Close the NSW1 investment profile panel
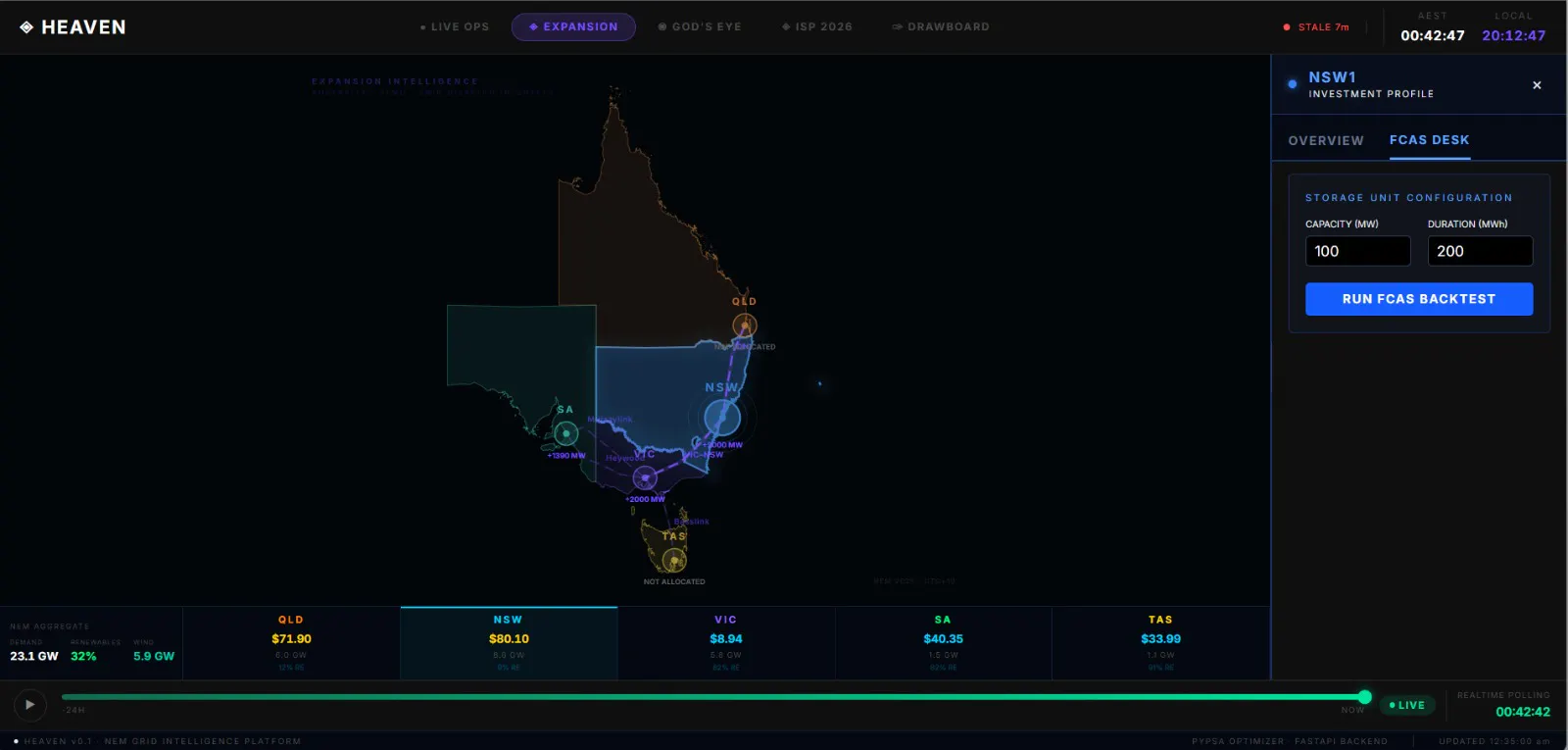 [x=1537, y=85]
